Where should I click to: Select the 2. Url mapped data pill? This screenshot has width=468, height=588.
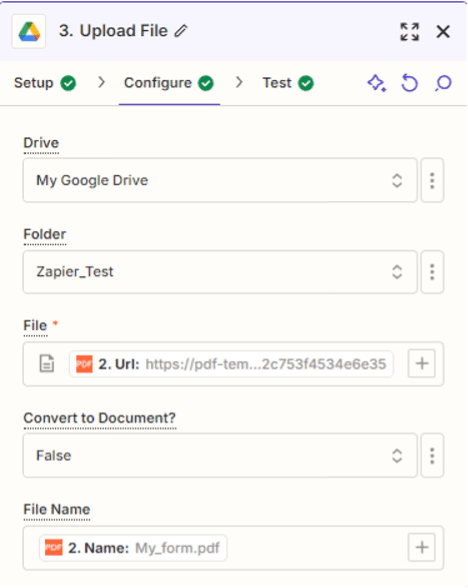(x=231, y=364)
